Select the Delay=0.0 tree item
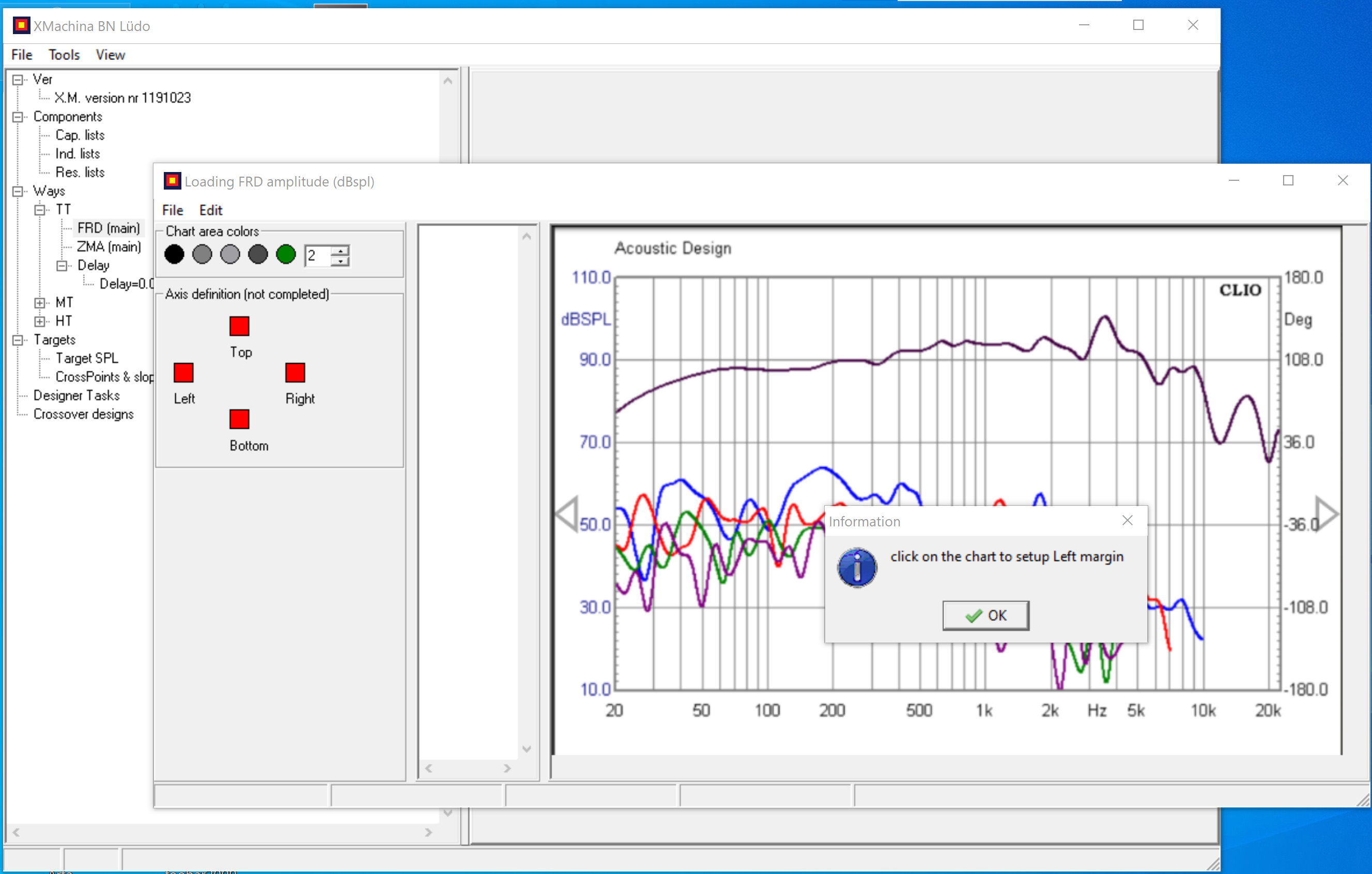This screenshot has height=874, width=1372. point(127,284)
